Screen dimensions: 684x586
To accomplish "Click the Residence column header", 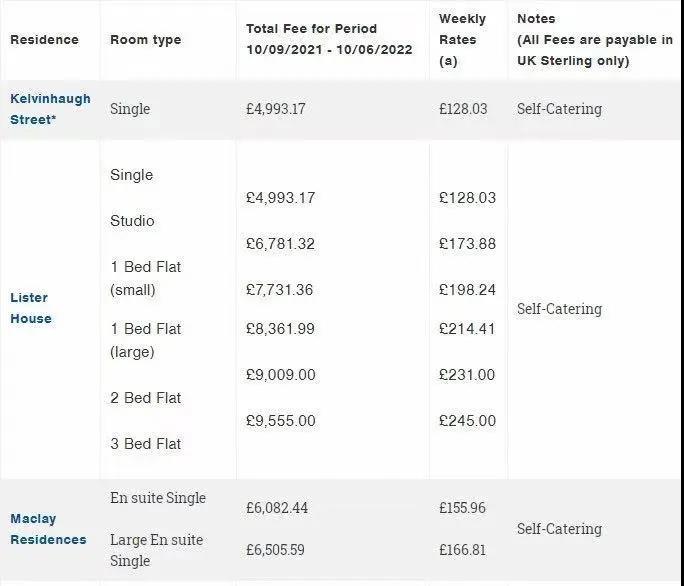I will pyautogui.click(x=44, y=40).
